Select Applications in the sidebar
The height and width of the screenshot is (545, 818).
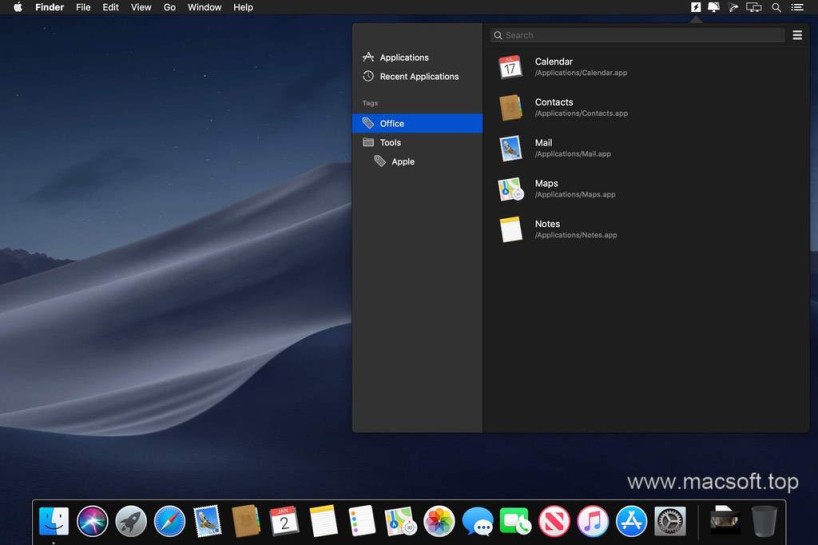tap(404, 58)
